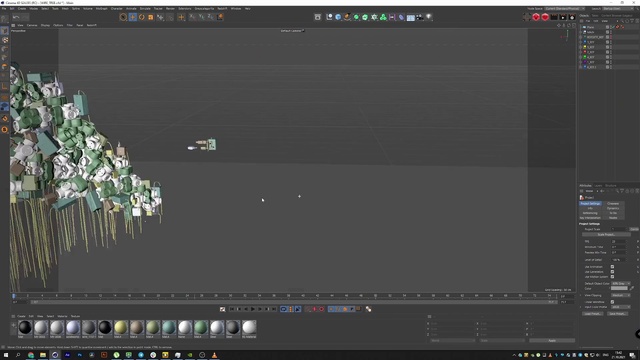Click Make Editable in left sidebar
The image size is (640, 360).
tap(5, 19)
